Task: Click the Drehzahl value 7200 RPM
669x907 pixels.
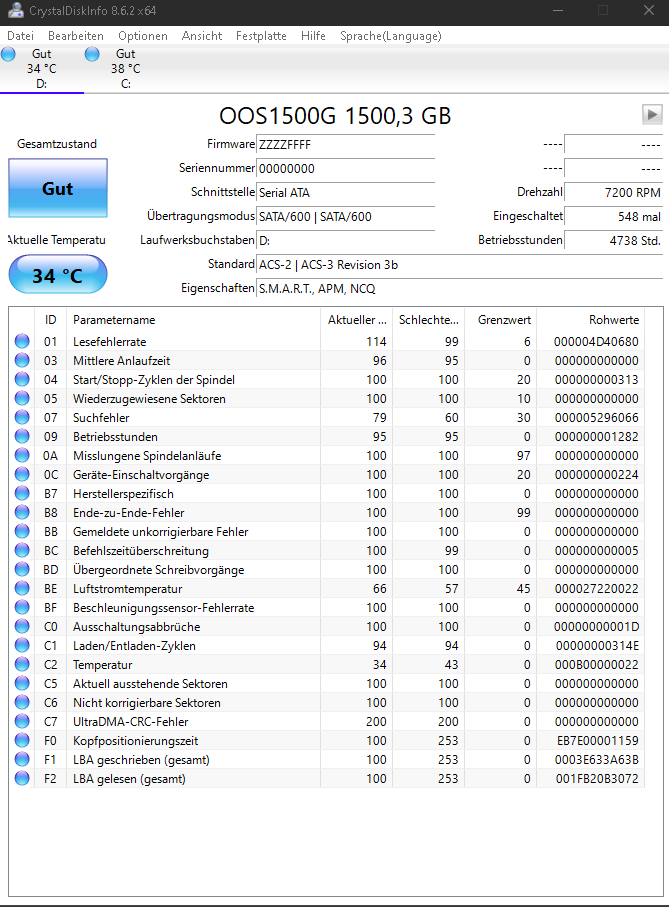Action: click(x=613, y=193)
